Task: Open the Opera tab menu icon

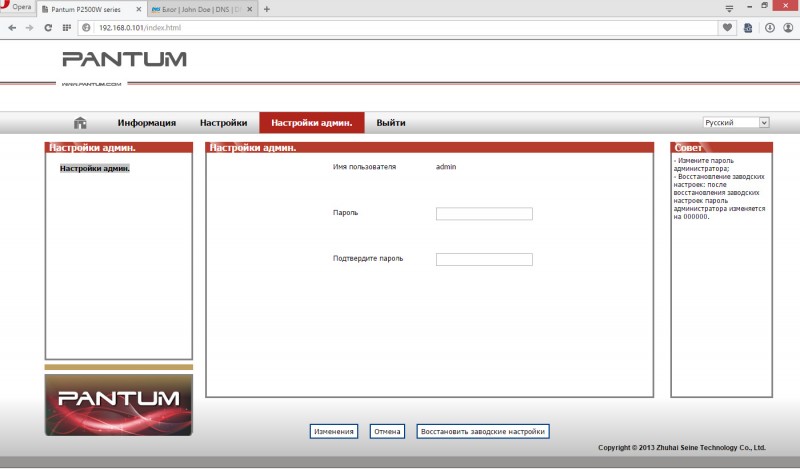Action: pyautogui.click(x=729, y=8)
